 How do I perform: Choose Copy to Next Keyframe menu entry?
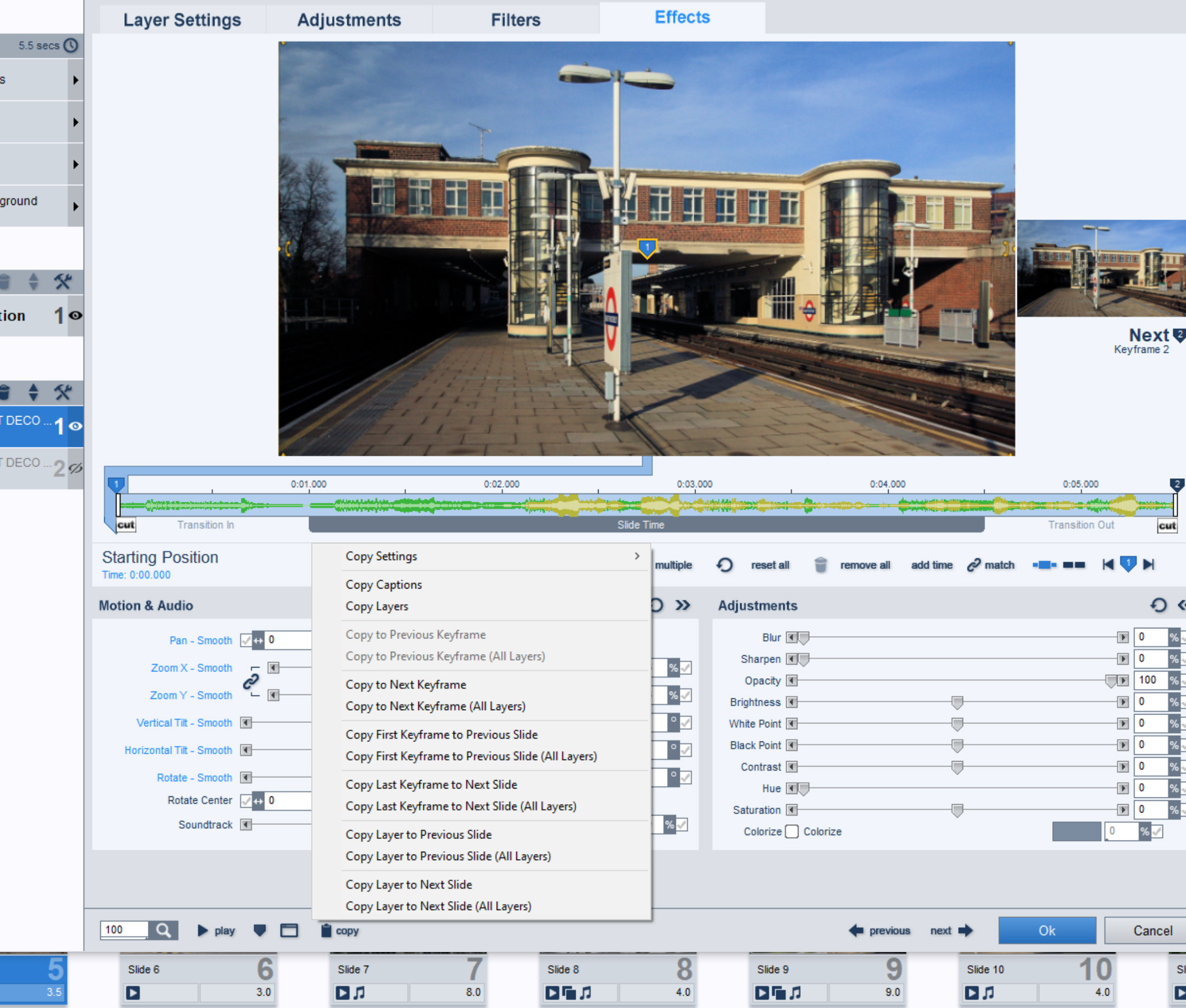pyautogui.click(x=405, y=684)
